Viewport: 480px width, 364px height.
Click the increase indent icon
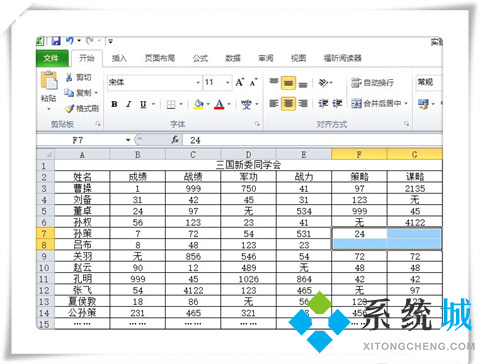[337, 104]
